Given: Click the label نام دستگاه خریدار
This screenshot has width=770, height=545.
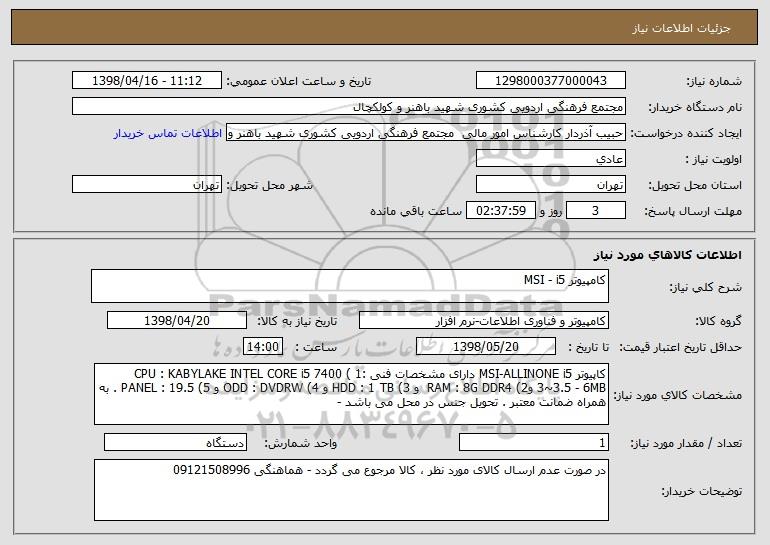Looking at the screenshot, I should point(695,107).
